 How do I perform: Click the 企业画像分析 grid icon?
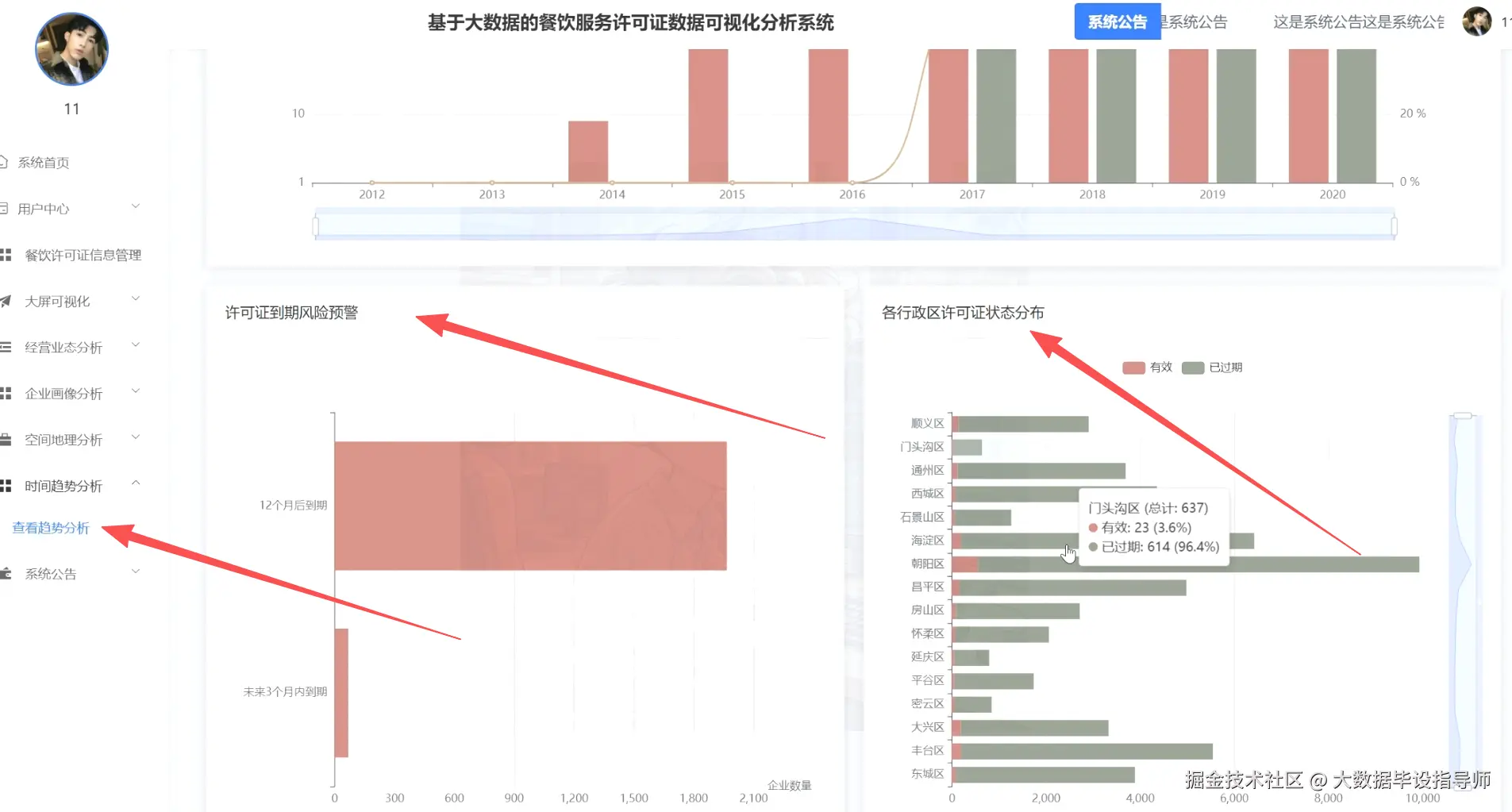pos(6,393)
